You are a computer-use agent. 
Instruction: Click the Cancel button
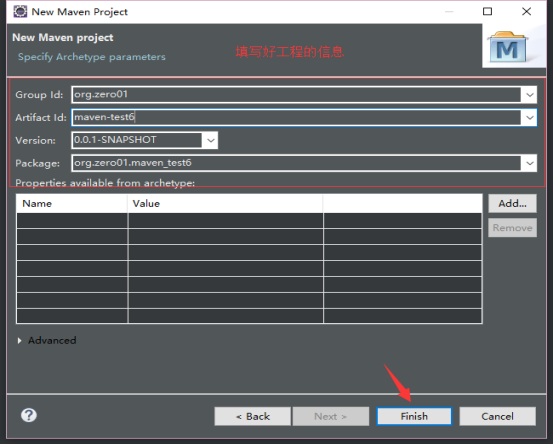click(x=497, y=416)
